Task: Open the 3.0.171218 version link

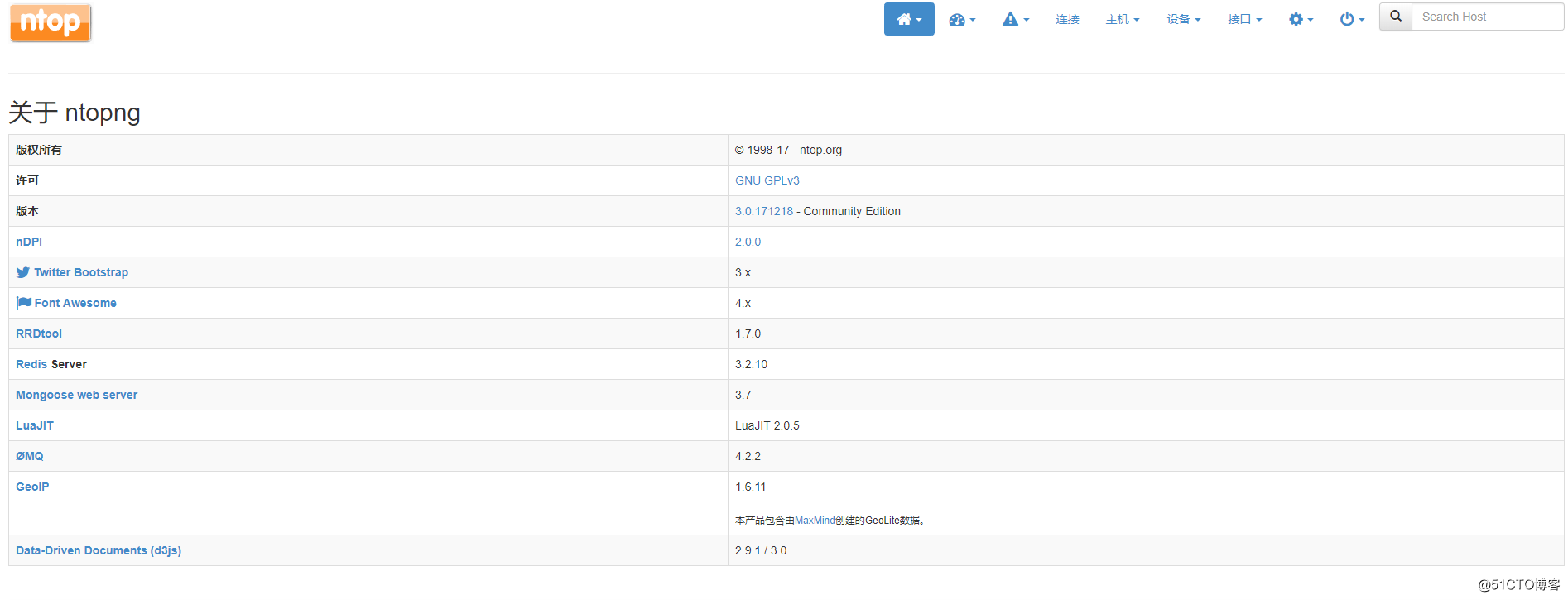Action: (x=764, y=211)
